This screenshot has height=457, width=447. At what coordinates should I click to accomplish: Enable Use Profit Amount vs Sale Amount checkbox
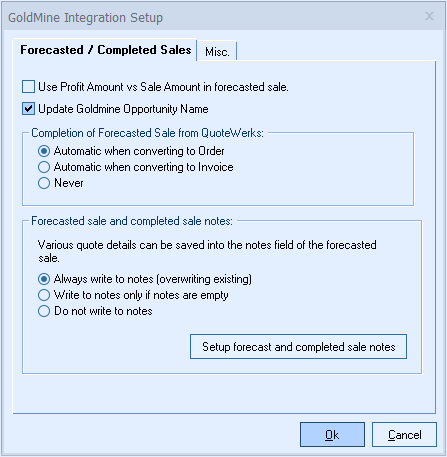click(28, 87)
